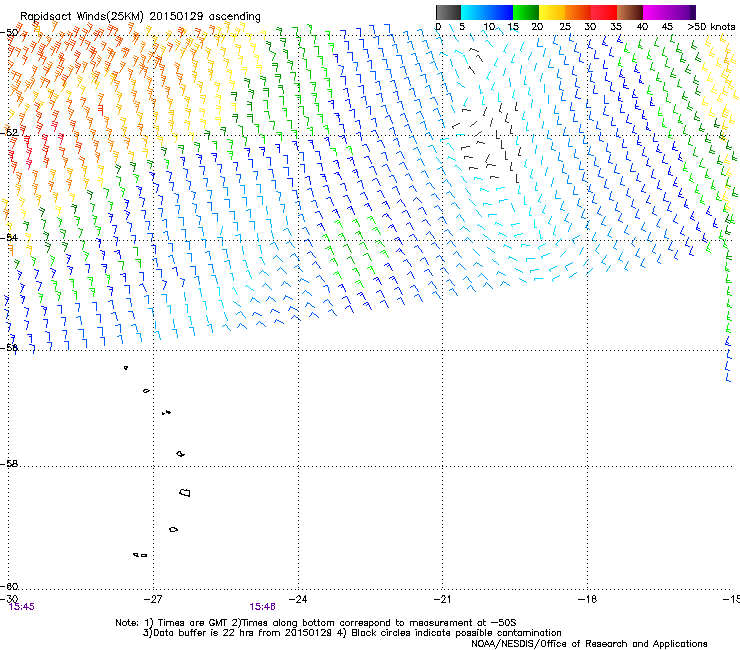Click the gray 0-5 knots color segment
740x650 pixels.
(x=448, y=12)
